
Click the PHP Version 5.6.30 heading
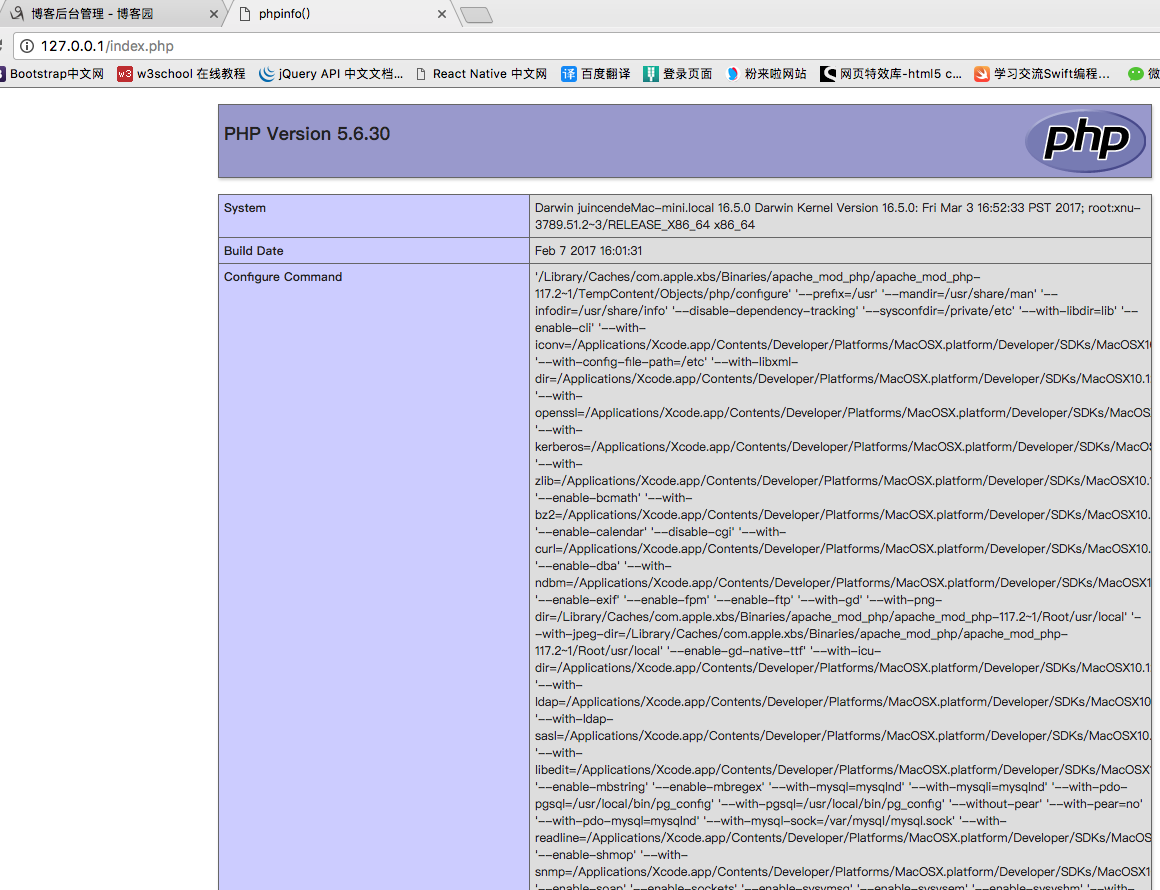(x=307, y=134)
